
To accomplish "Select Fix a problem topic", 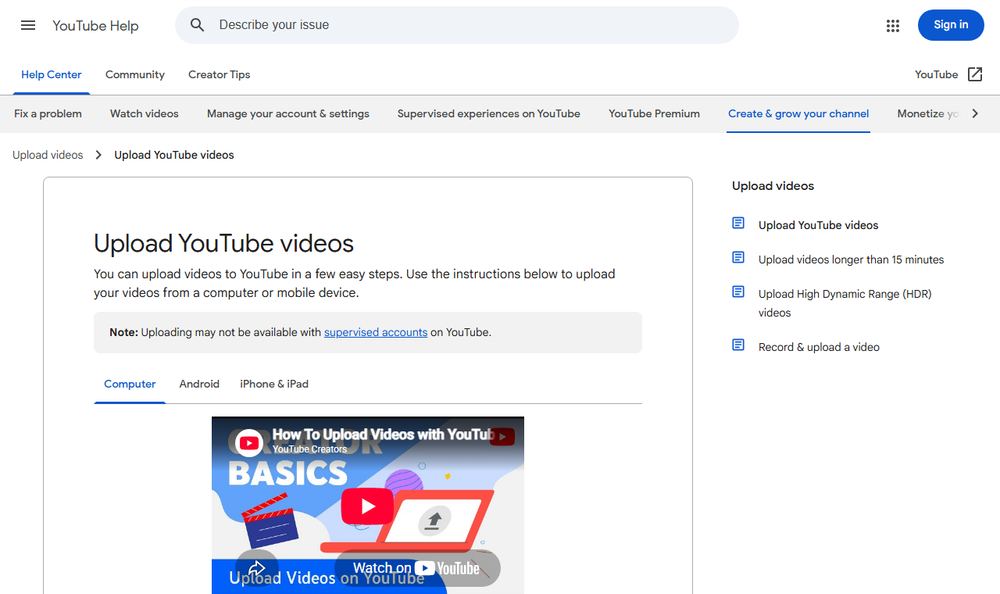I will 48,114.
